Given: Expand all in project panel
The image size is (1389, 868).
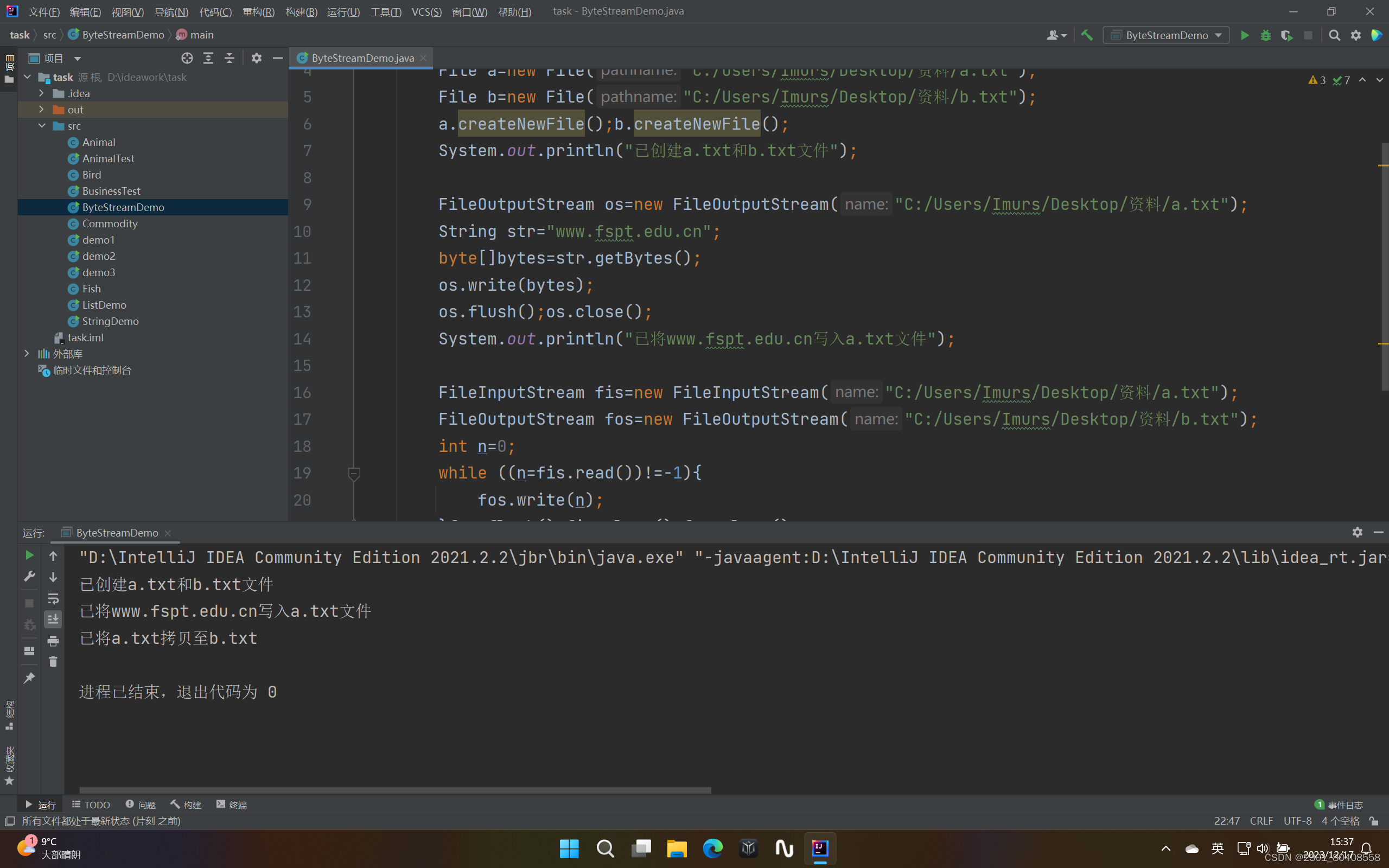Looking at the screenshot, I should pyautogui.click(x=208, y=58).
